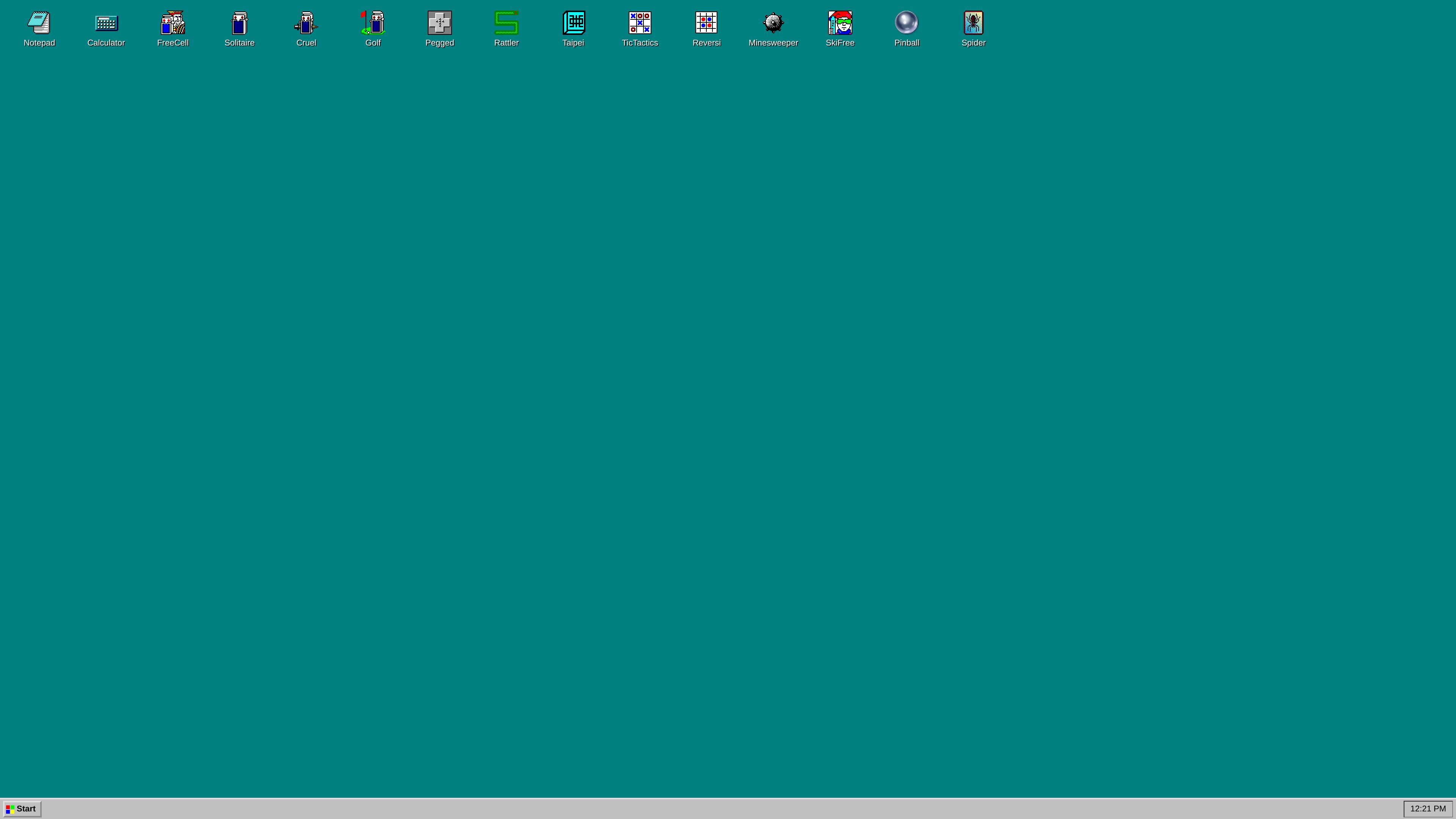Click the 12:21 PM taskbar clock
Image resolution: width=1456 pixels, height=819 pixels.
click(1428, 809)
